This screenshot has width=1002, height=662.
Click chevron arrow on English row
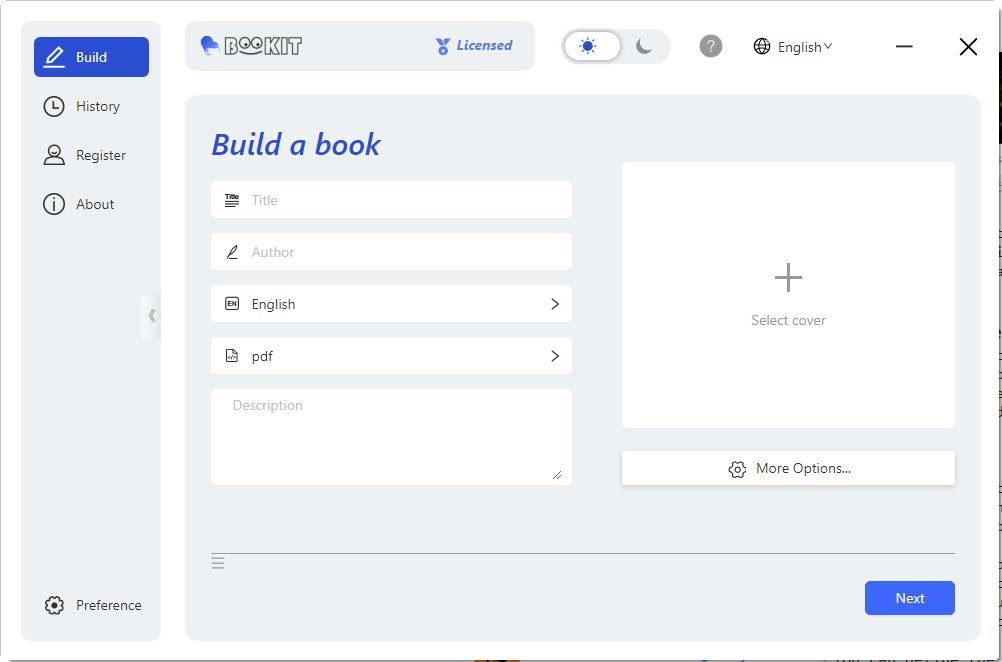555,304
